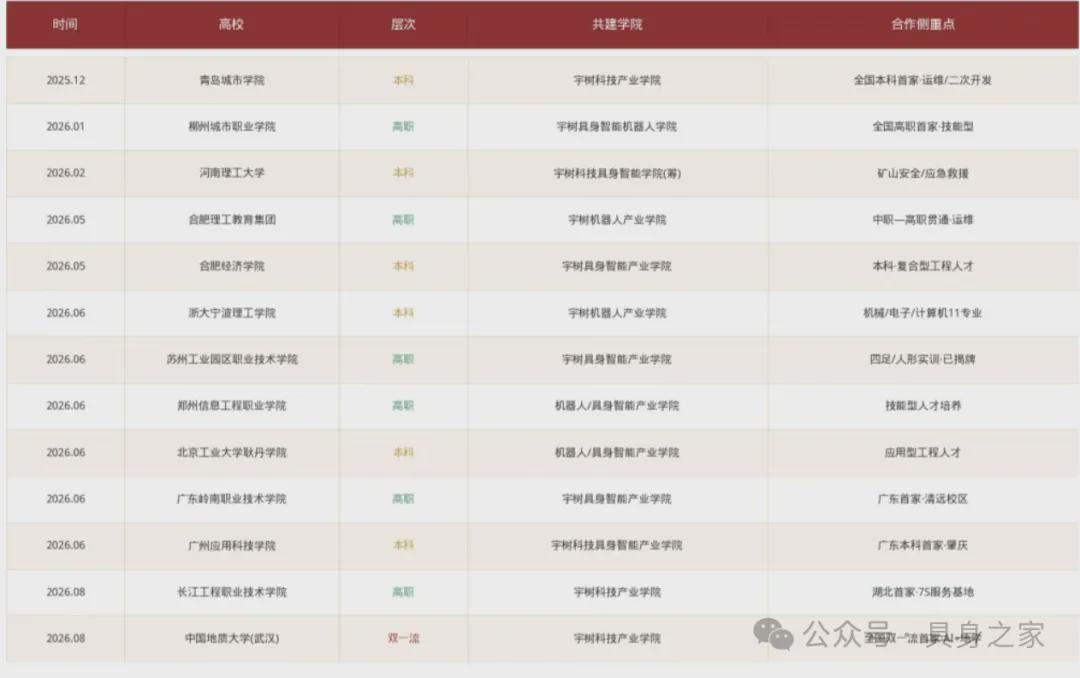Click 四足/人形实训·已揭牌 cell
Image resolution: width=1080 pixels, height=678 pixels.
923,359
